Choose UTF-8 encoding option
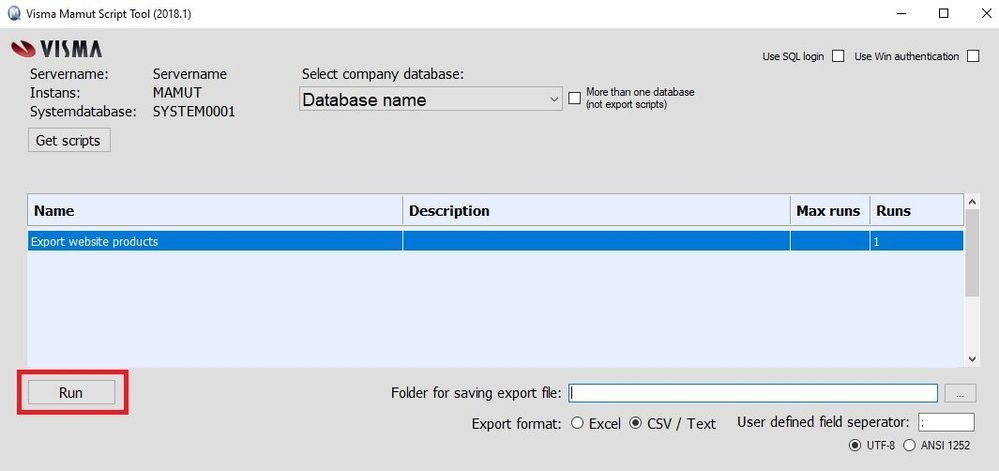The image size is (999, 471). tap(854, 446)
